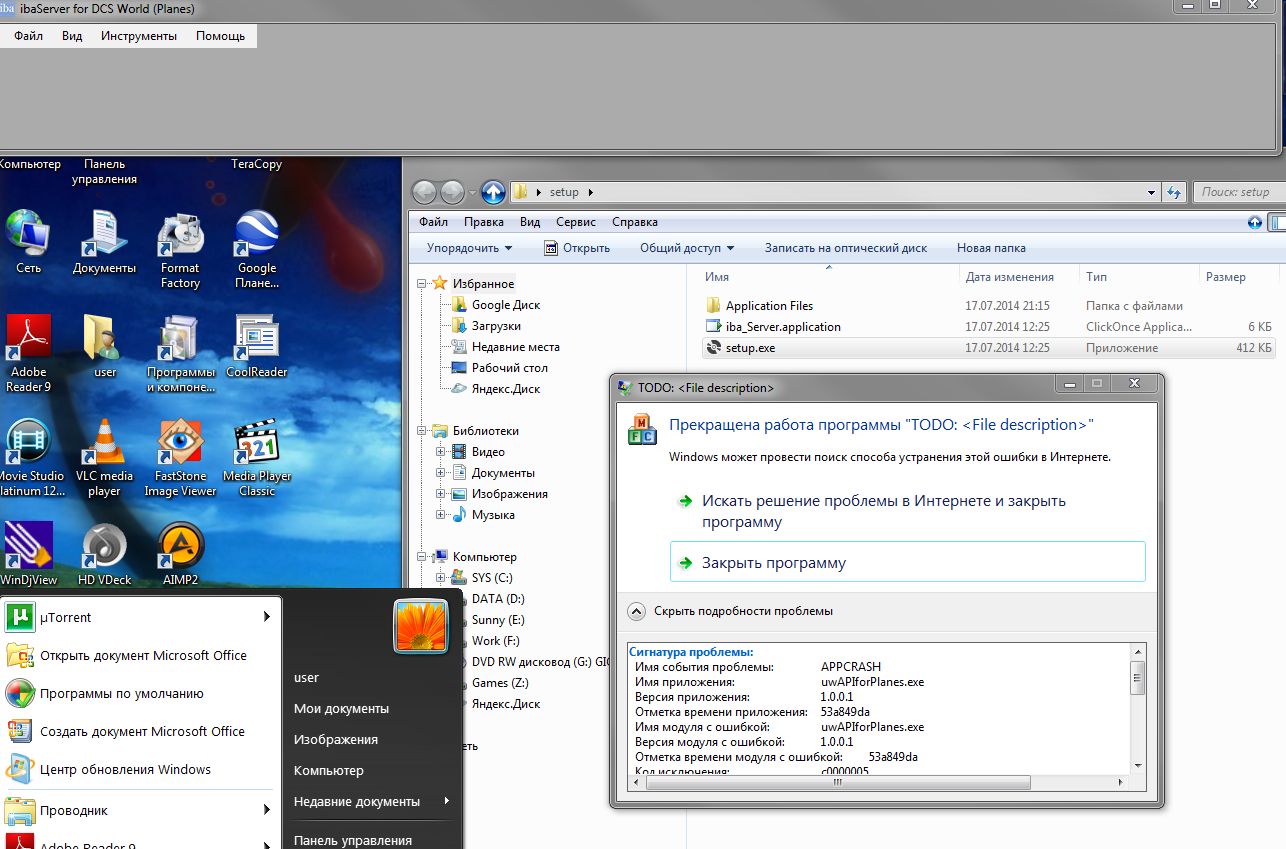Launch CoolReader from the desktop
The image size is (1286, 849).
tap(257, 345)
